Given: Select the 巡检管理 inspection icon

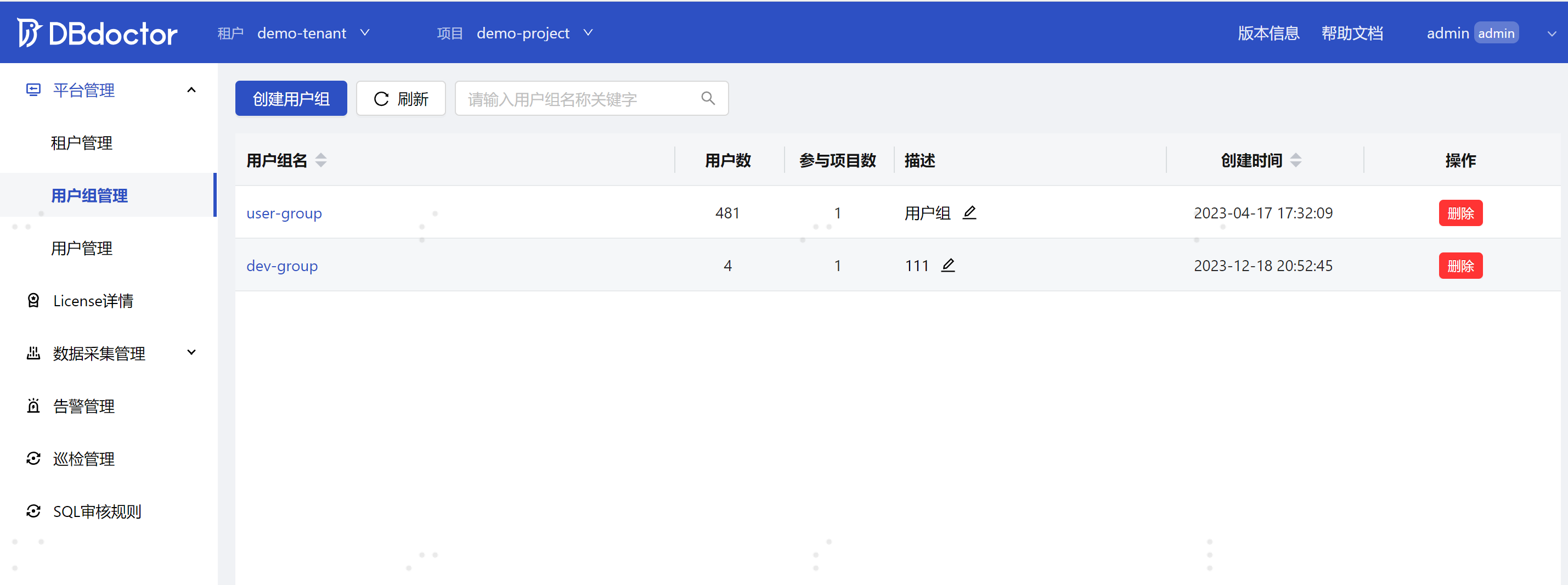Looking at the screenshot, I should (x=33, y=458).
